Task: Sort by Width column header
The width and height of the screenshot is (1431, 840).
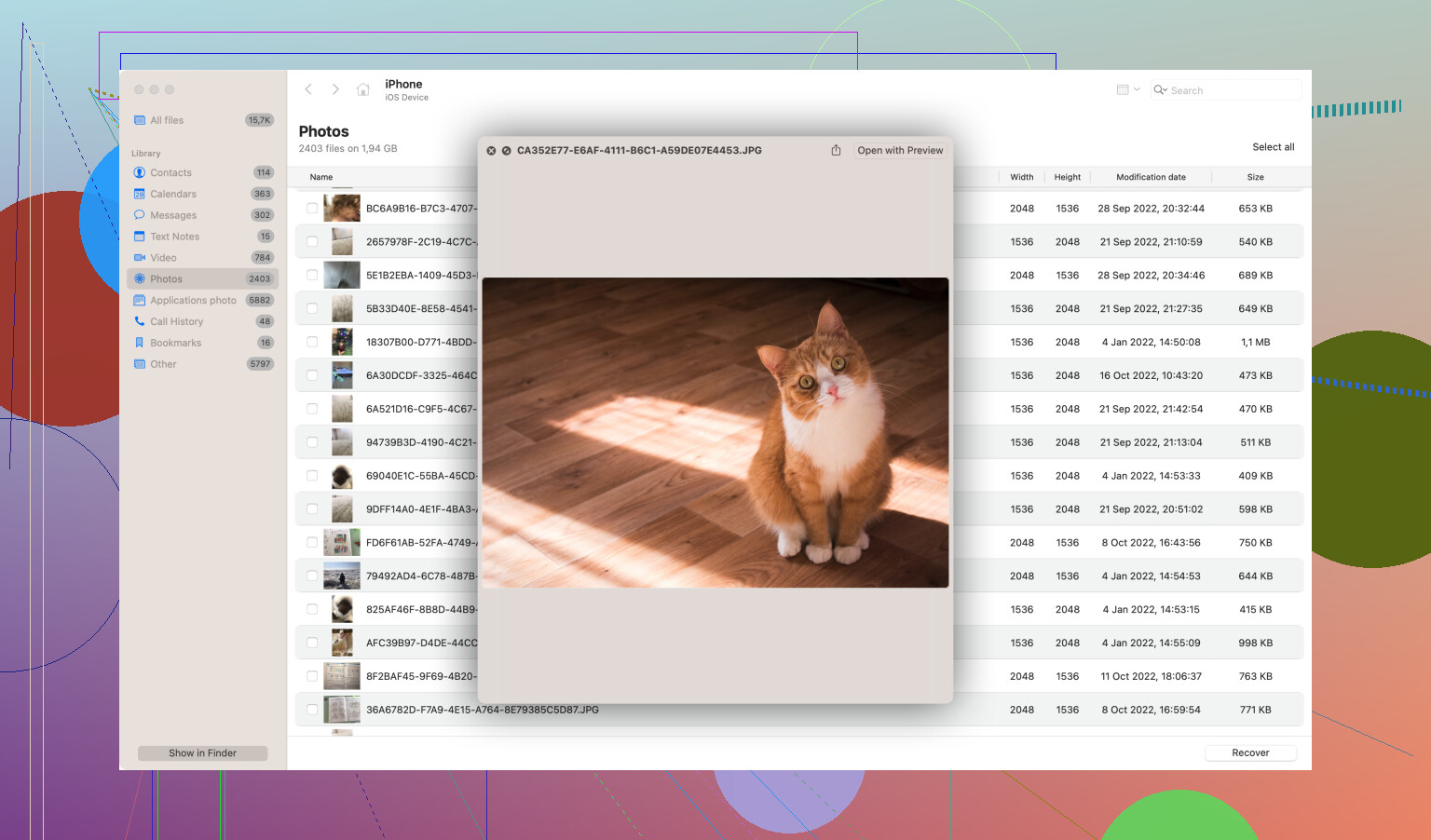Action: [1022, 177]
